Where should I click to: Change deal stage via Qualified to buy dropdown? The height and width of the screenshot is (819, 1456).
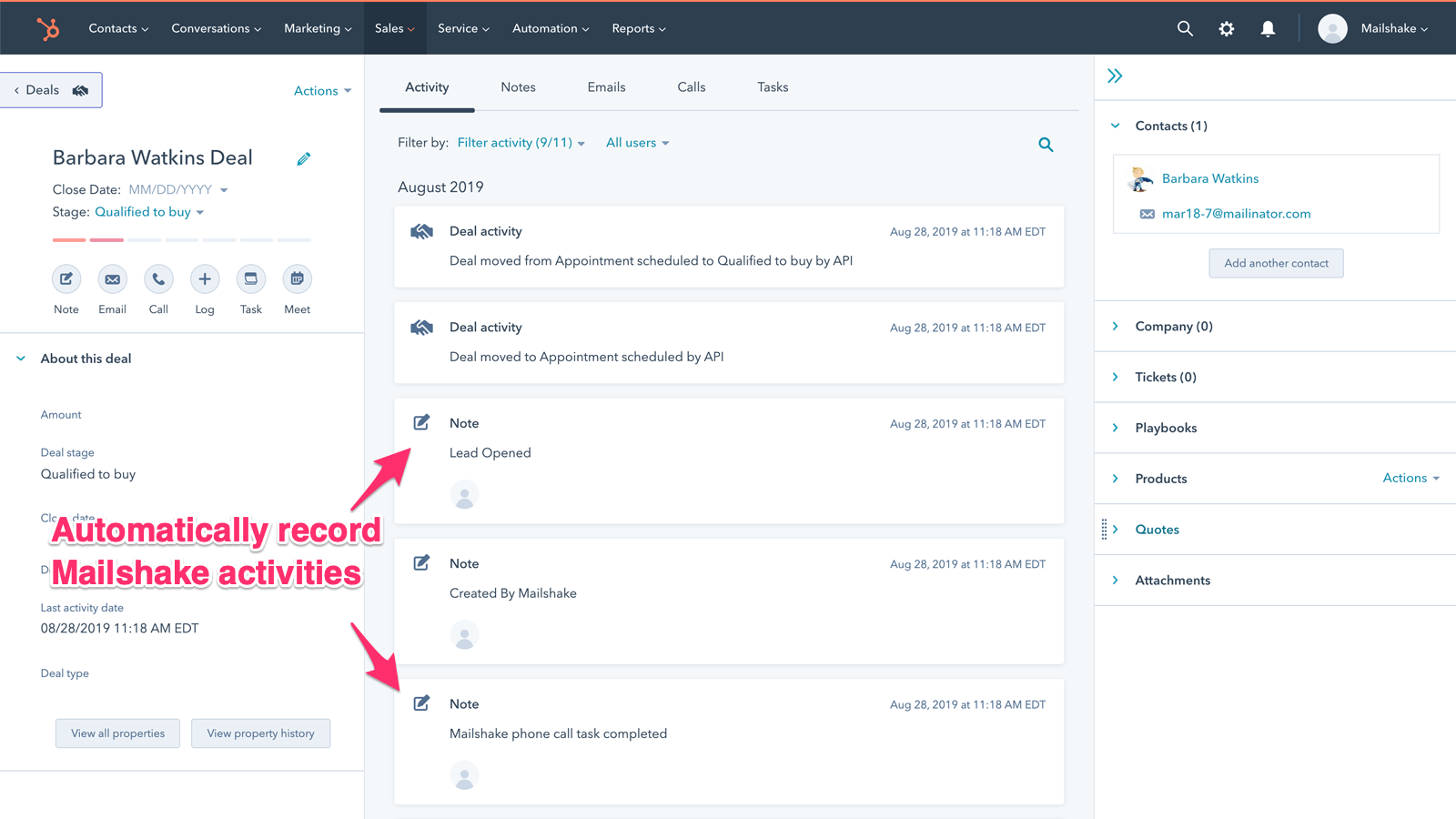tap(149, 212)
